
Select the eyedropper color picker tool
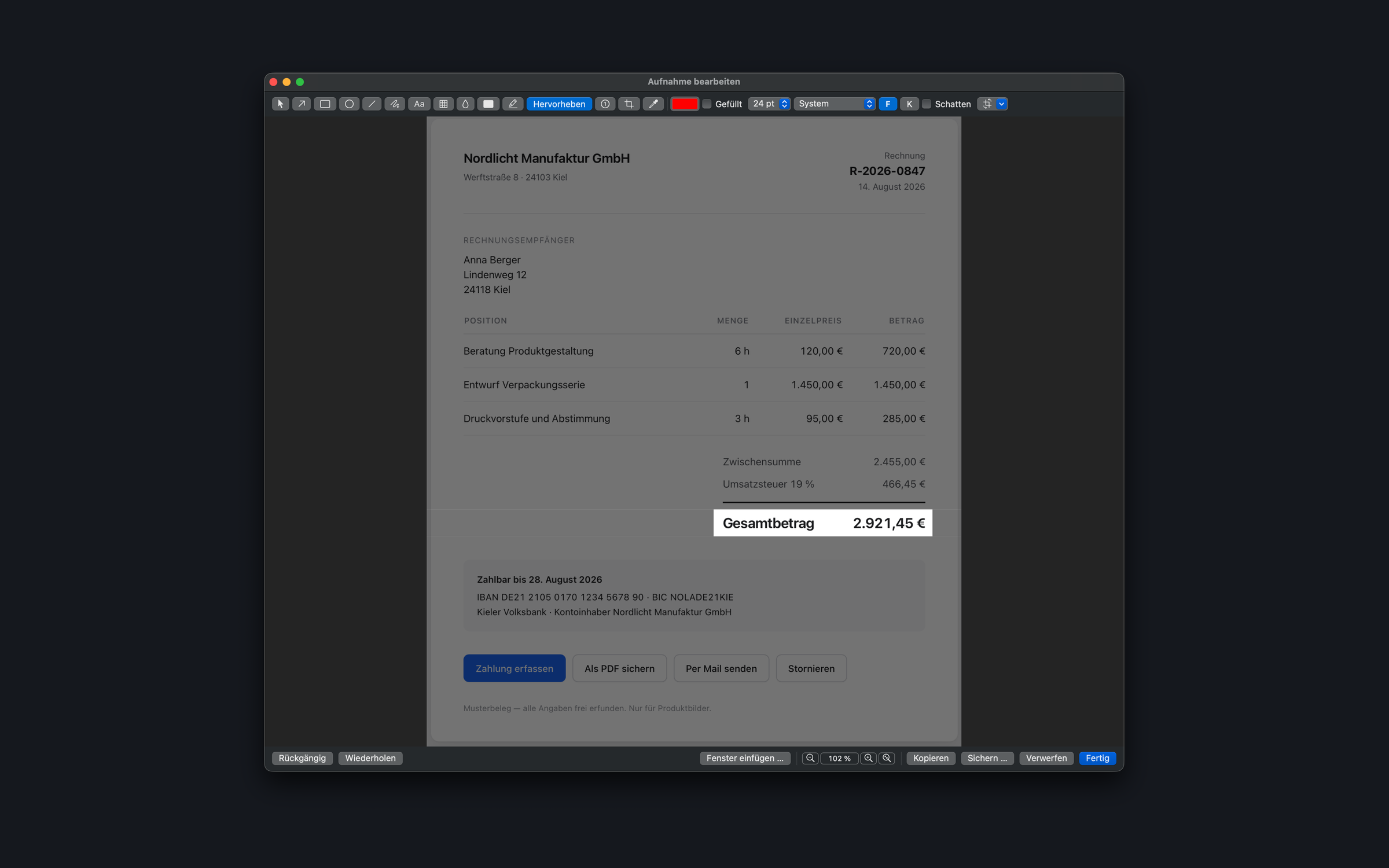653,104
